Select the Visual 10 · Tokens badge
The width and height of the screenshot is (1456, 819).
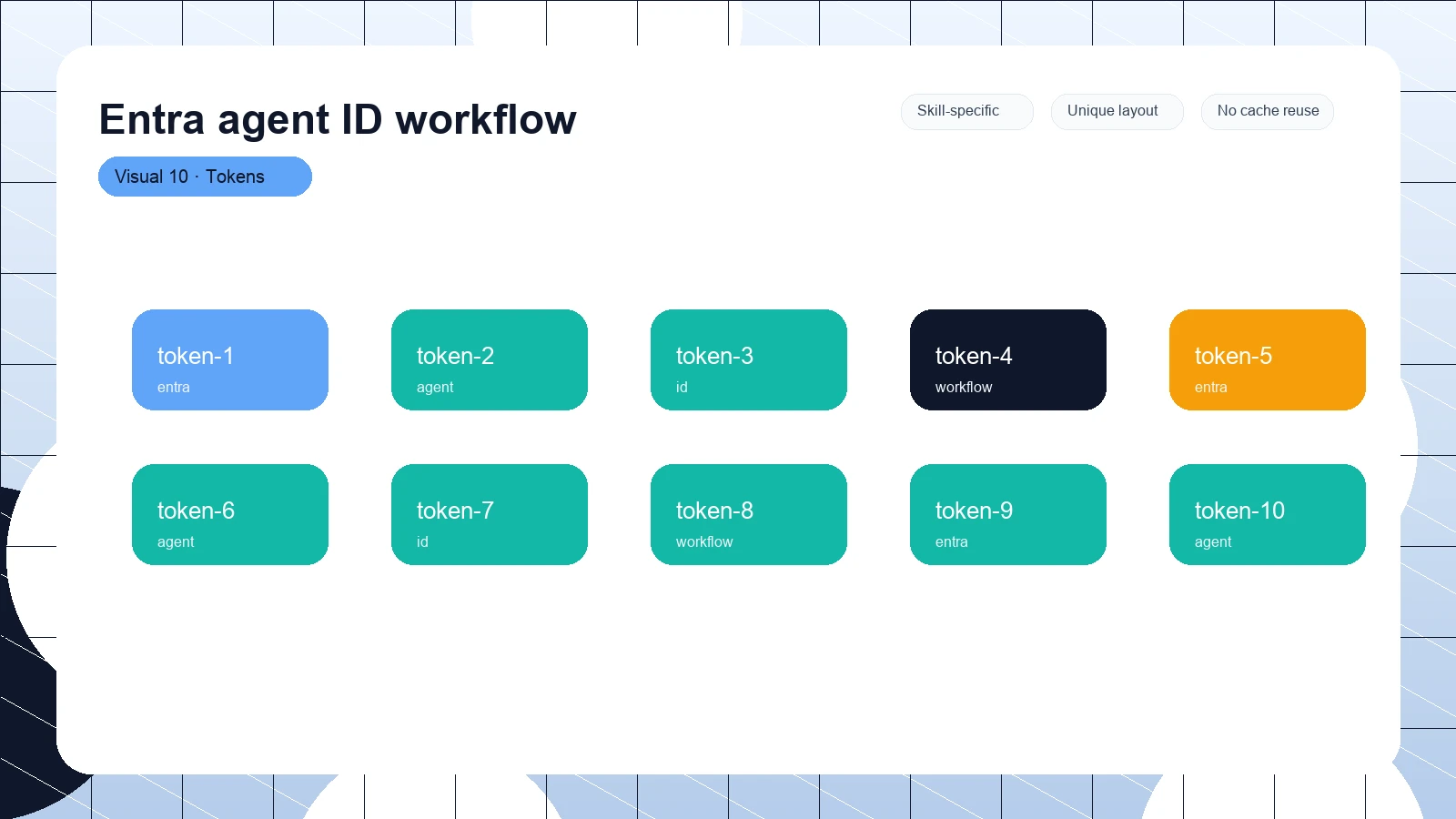[205, 177]
